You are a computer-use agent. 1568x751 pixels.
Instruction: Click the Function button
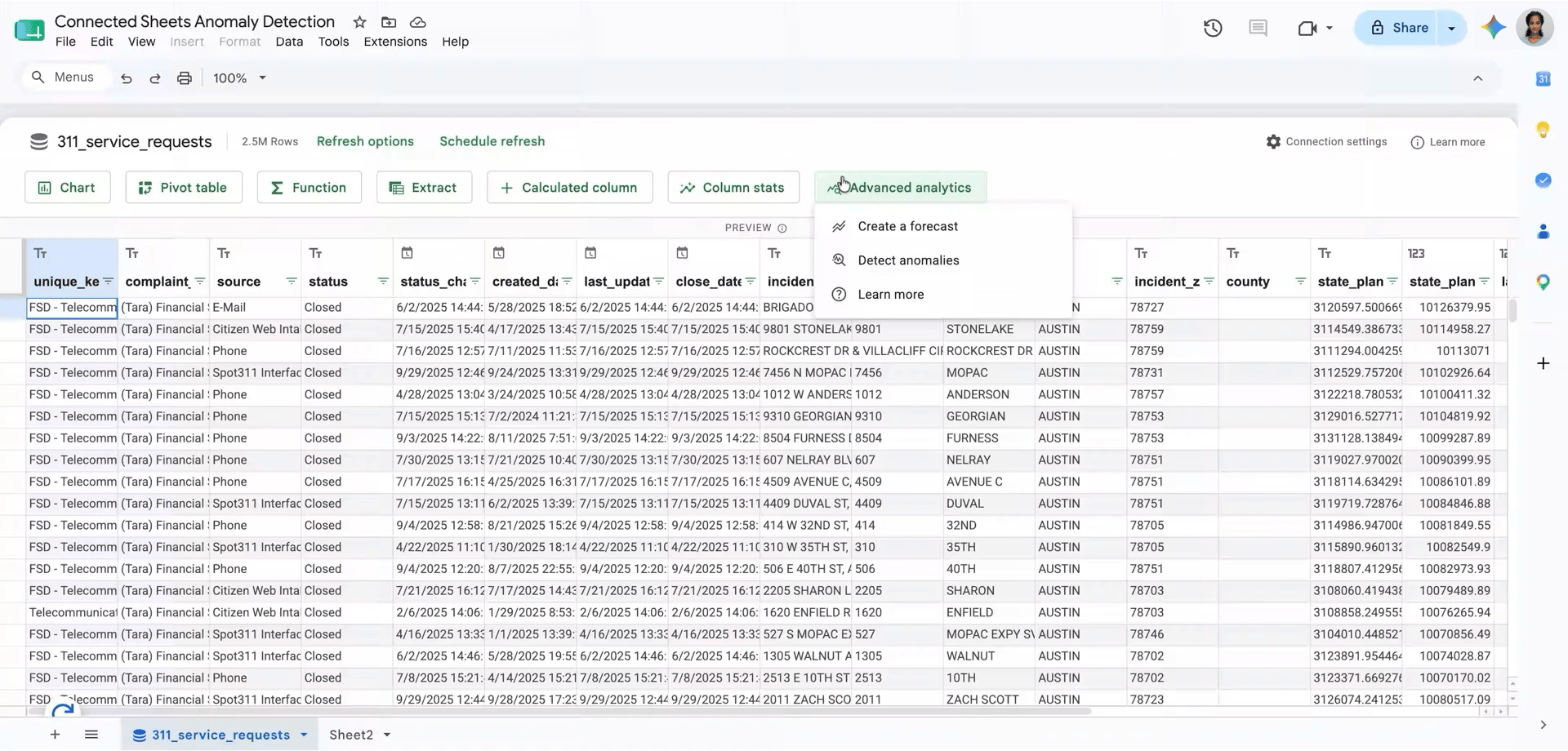pos(309,188)
